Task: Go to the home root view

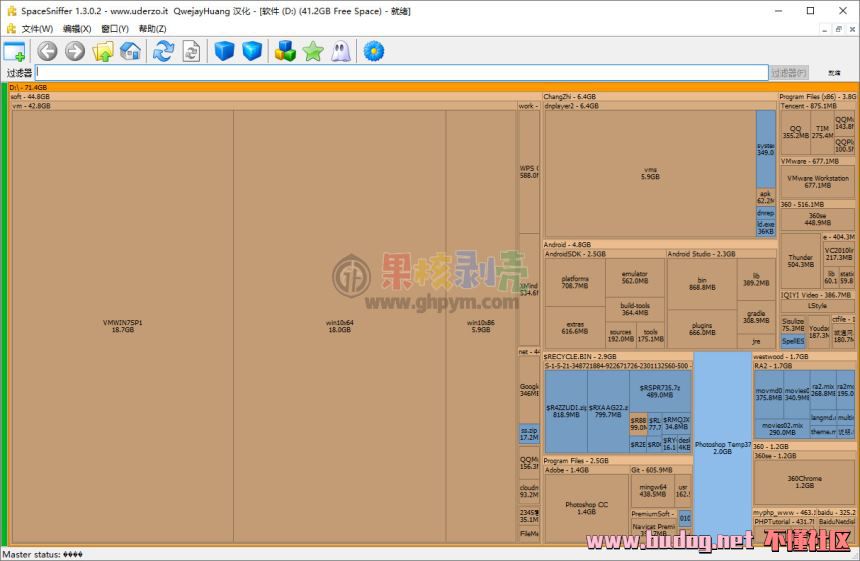Action: point(130,52)
